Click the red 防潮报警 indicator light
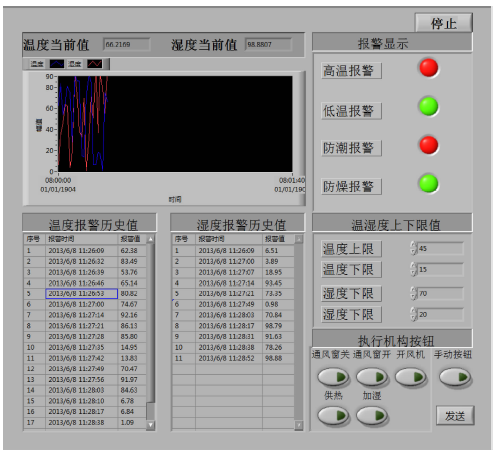 point(429,145)
